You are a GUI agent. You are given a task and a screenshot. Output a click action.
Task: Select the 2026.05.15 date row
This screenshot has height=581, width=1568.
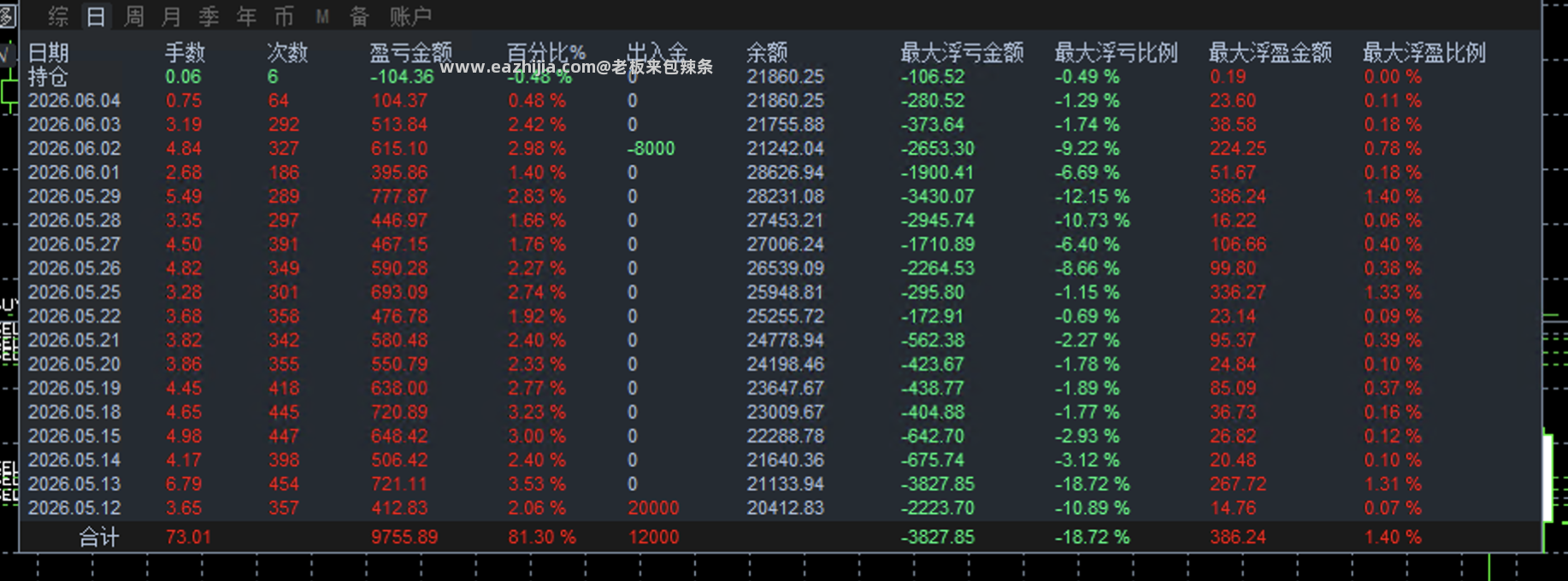point(74,436)
